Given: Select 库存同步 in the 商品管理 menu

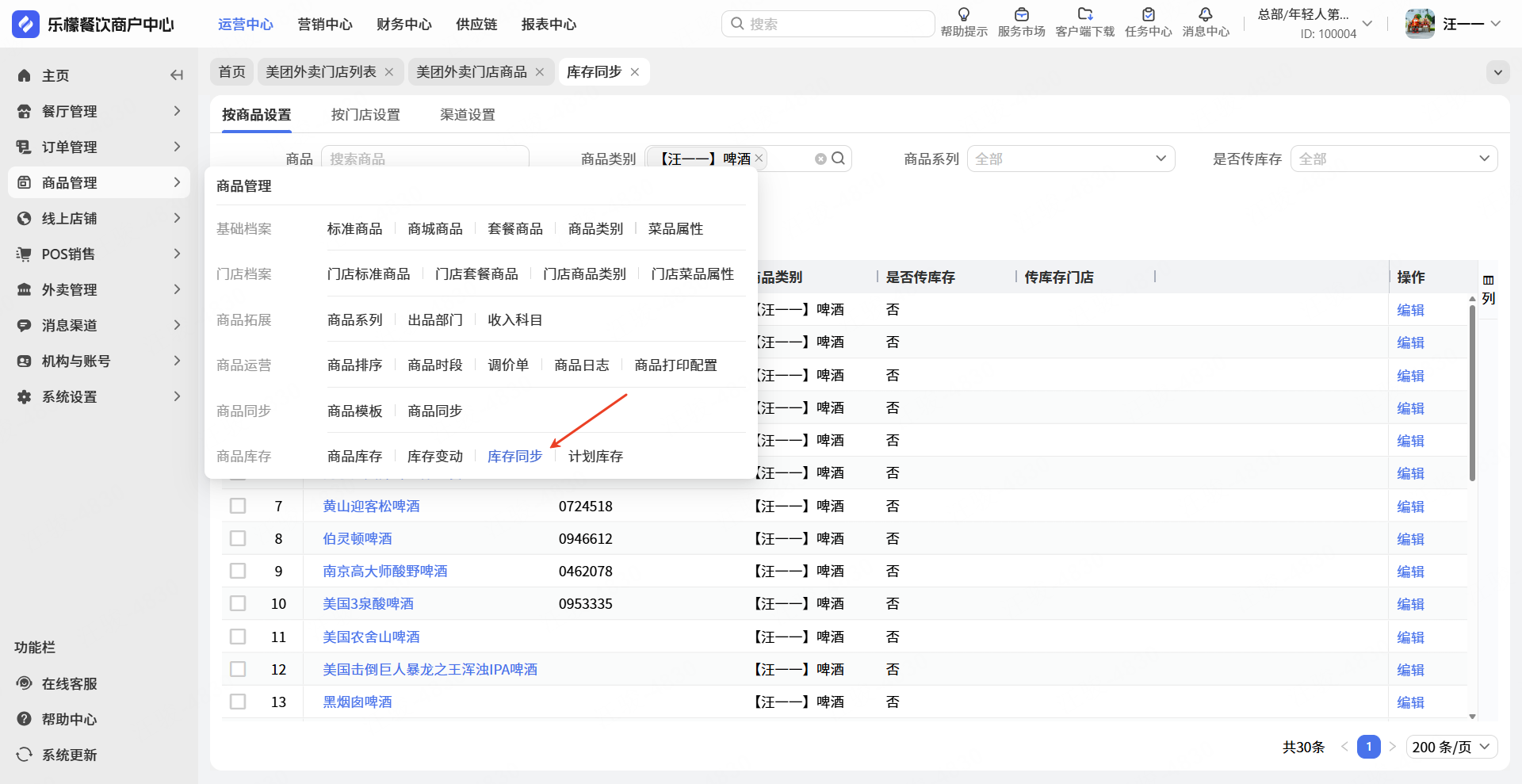Looking at the screenshot, I should click(x=514, y=457).
